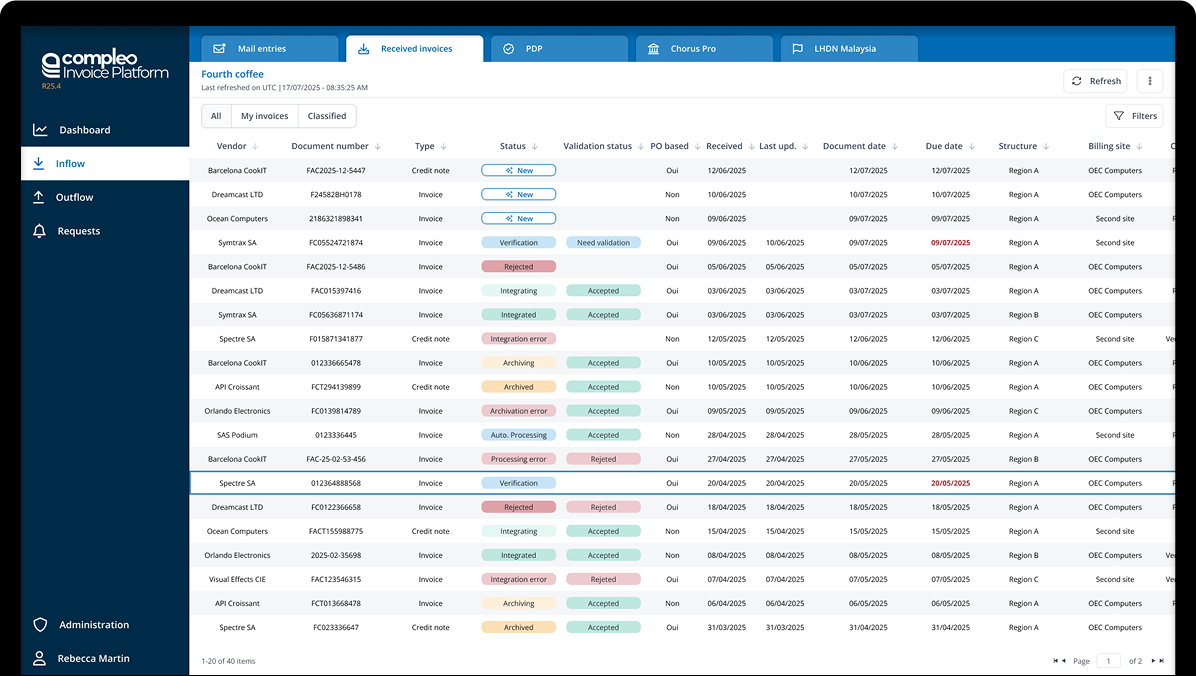1196x676 pixels.
Task: Go to the next page arrow
Action: pyautogui.click(x=1153, y=661)
